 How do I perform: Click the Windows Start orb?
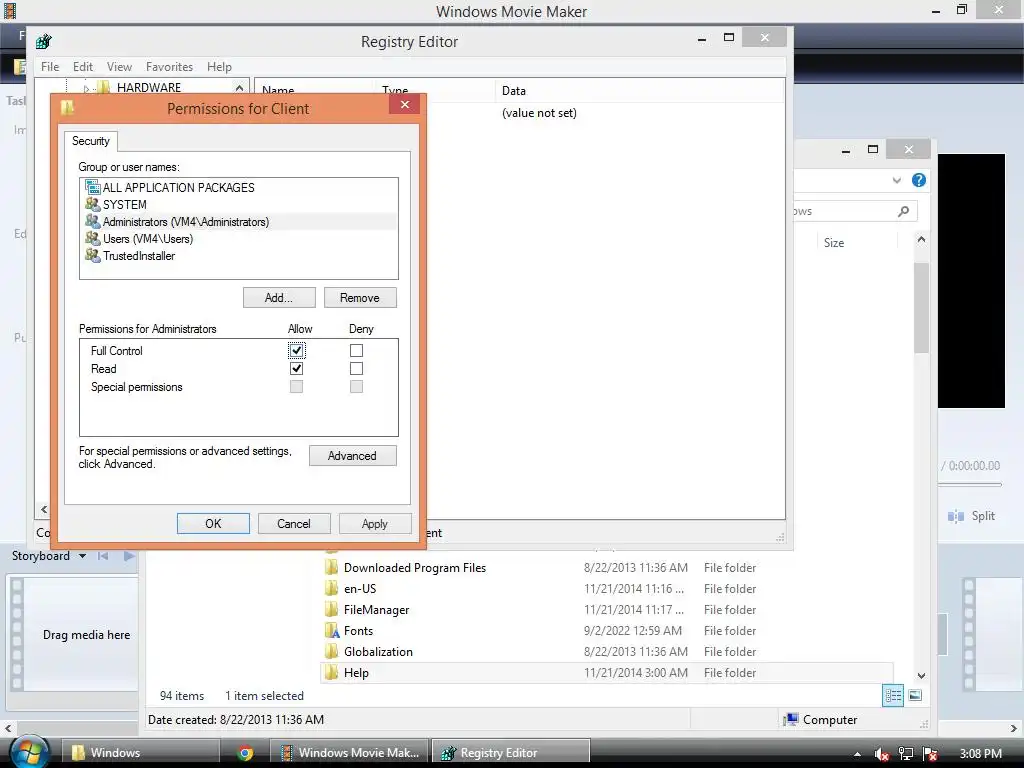point(29,752)
